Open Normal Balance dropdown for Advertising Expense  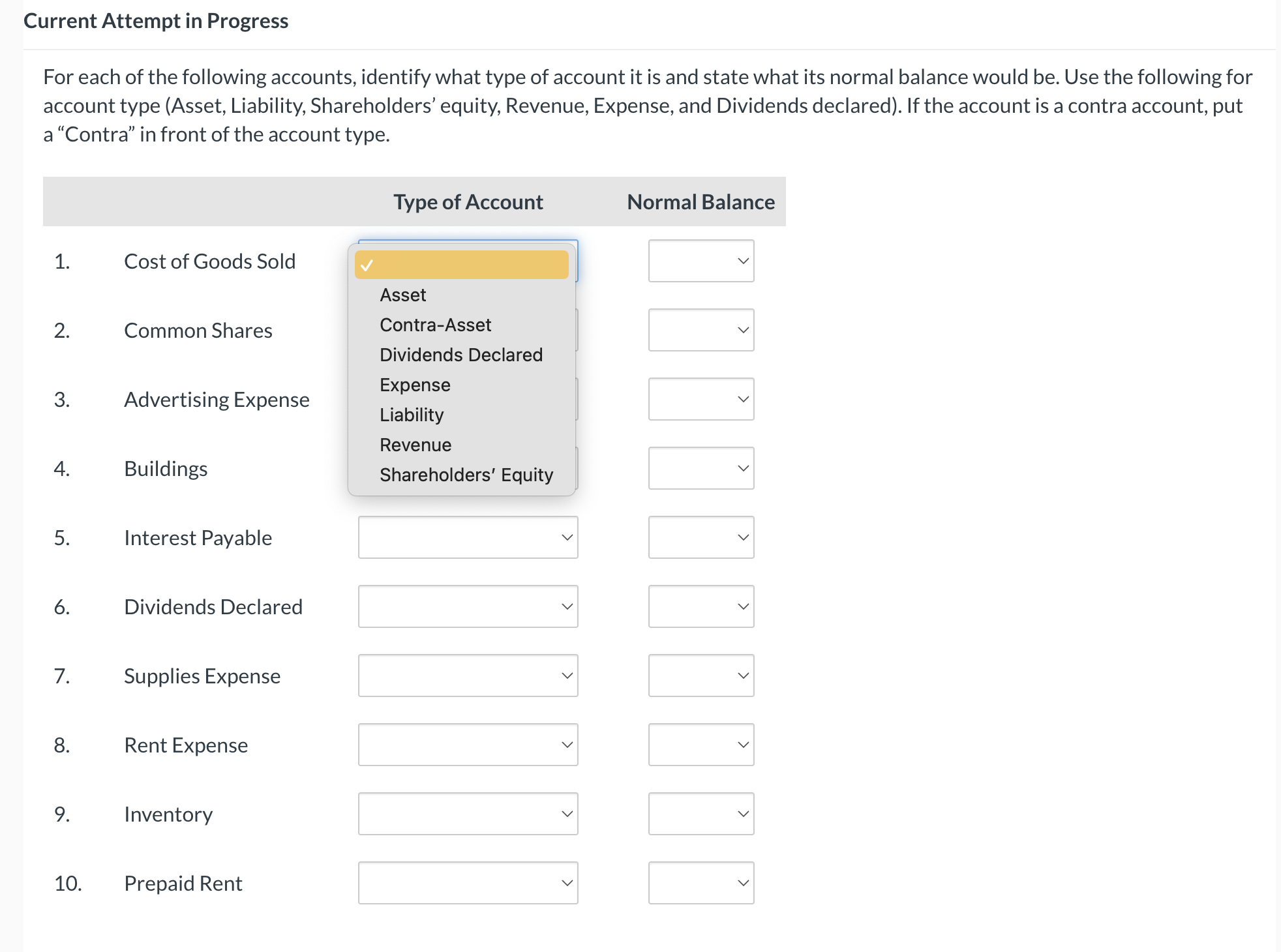[701, 399]
